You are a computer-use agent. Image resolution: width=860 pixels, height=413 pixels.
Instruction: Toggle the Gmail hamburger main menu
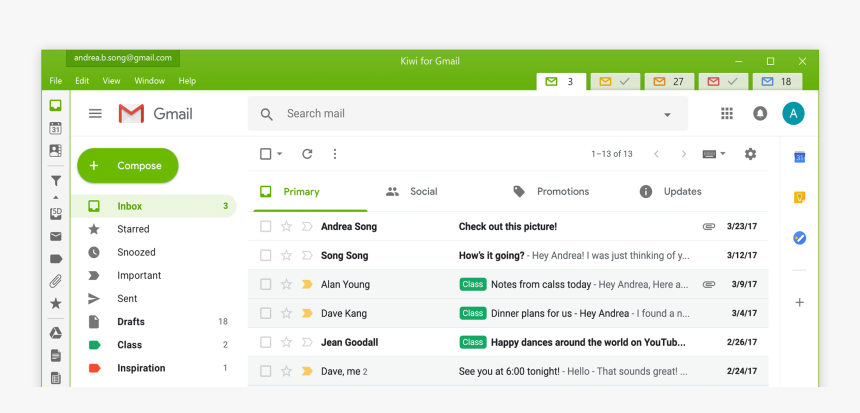point(95,114)
